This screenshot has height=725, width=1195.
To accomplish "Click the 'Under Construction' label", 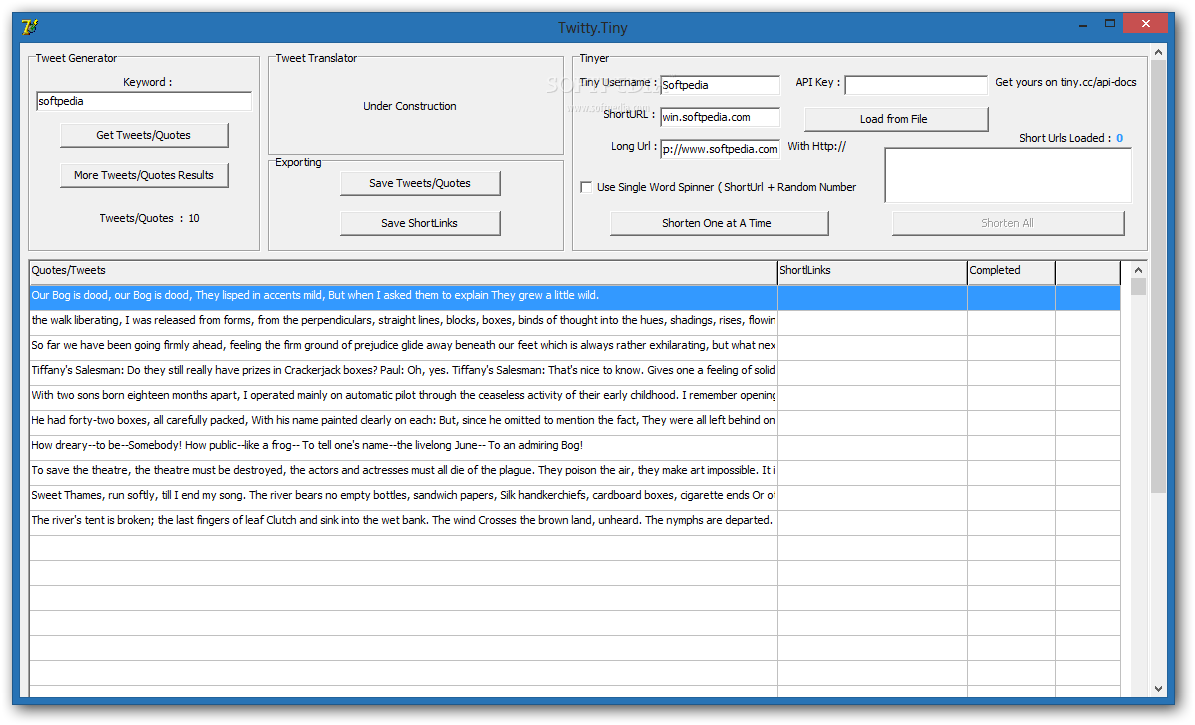I will 410,106.
